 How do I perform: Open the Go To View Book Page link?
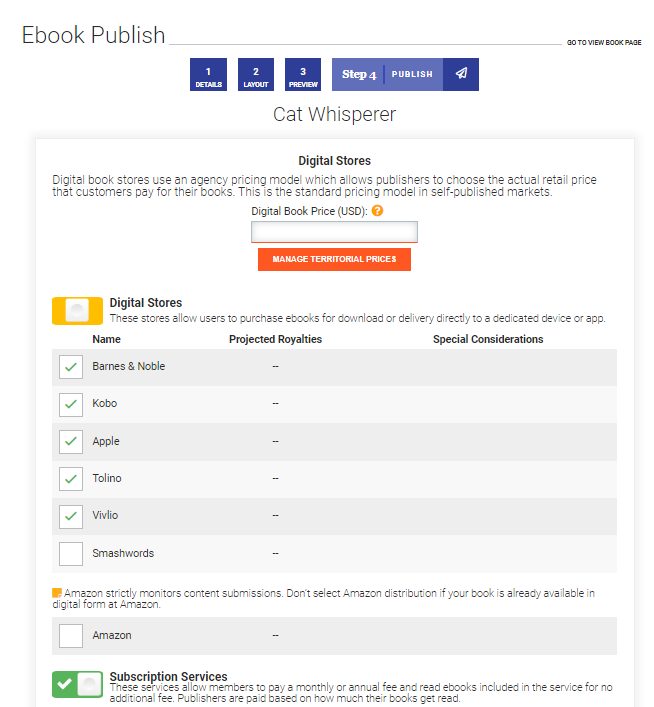[603, 43]
